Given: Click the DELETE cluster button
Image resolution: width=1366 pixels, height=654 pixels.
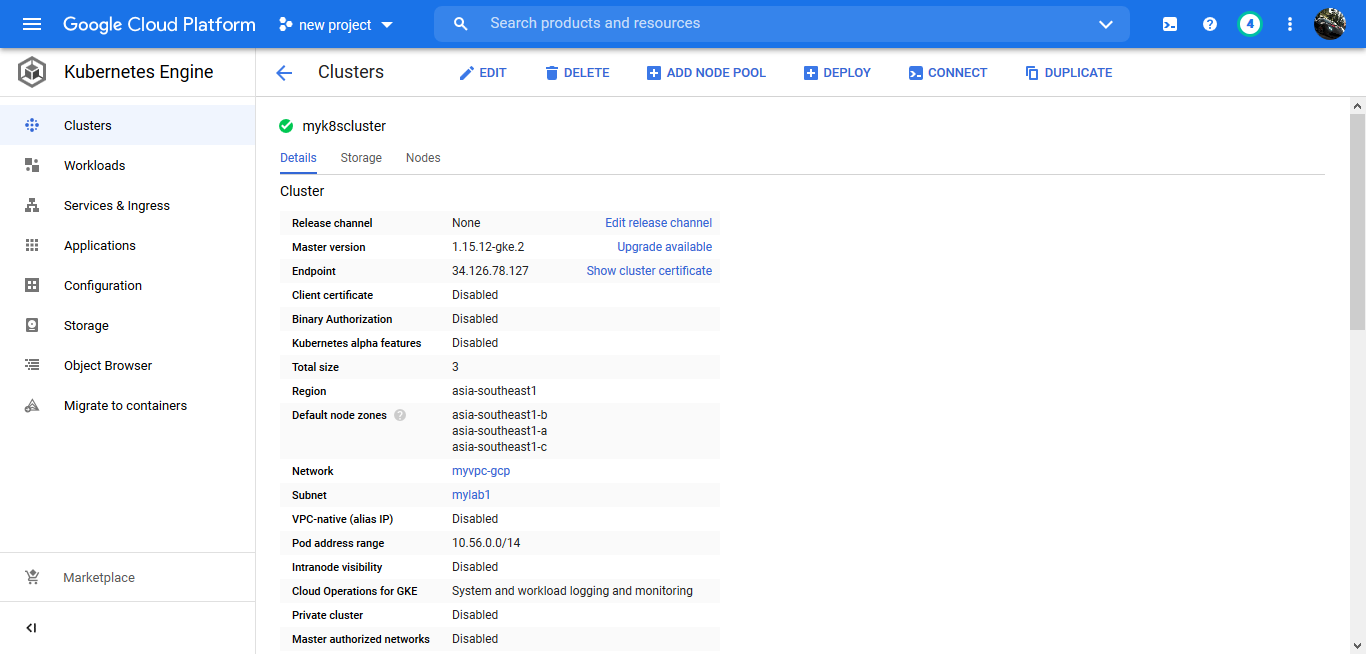Looking at the screenshot, I should click(x=577, y=72).
